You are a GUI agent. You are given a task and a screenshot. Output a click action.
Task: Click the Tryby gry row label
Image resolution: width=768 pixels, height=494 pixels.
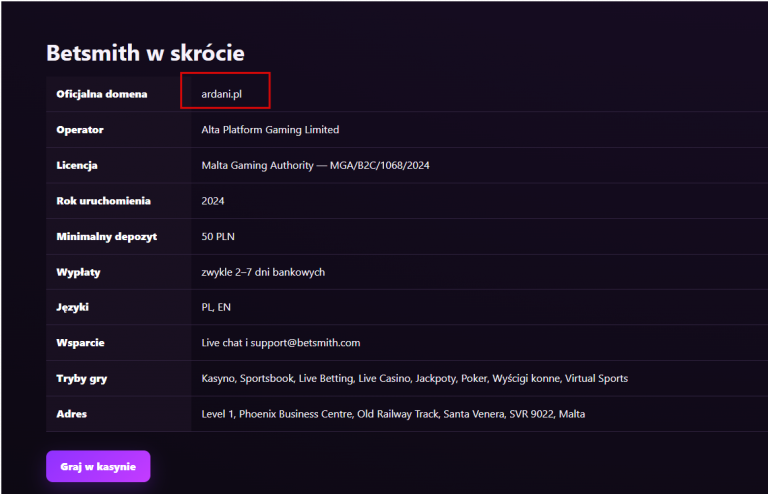[x=82, y=378]
